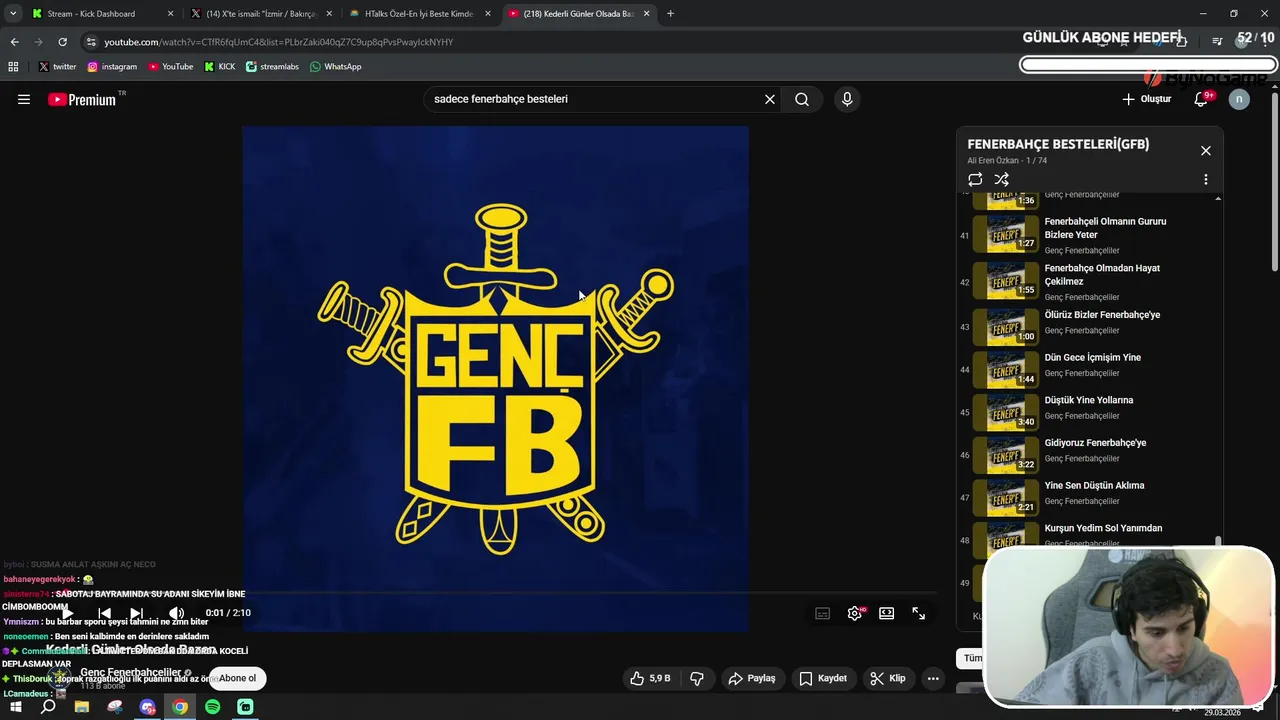This screenshot has width=1280, height=720.
Task: Open Chrome from the taskbar
Action: (180, 707)
